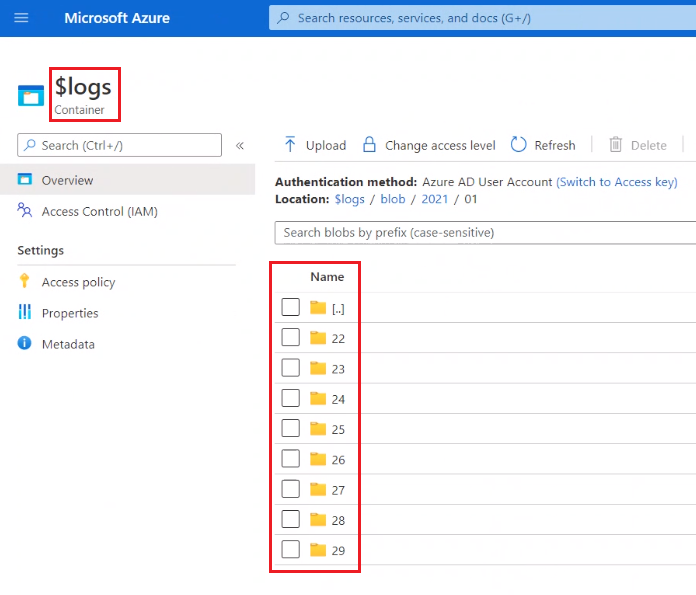Open the folder named 22

(338, 338)
